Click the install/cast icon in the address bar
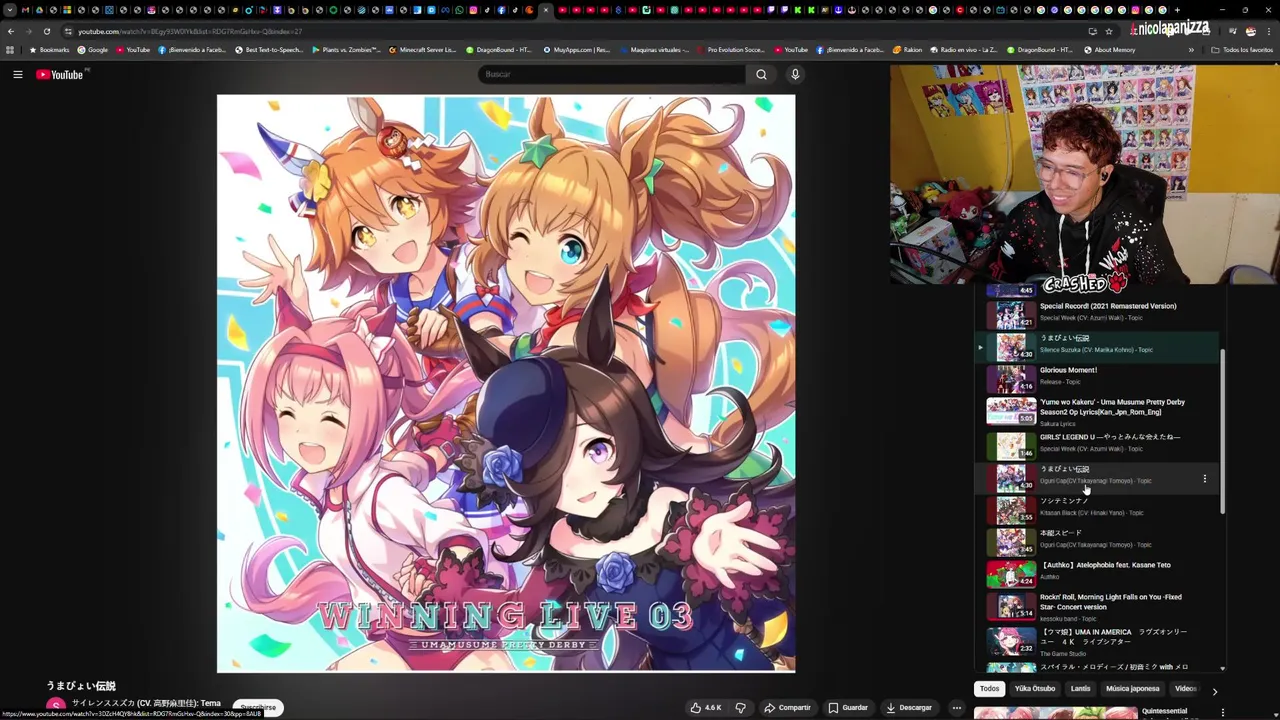Image resolution: width=1280 pixels, height=720 pixels. (1092, 31)
